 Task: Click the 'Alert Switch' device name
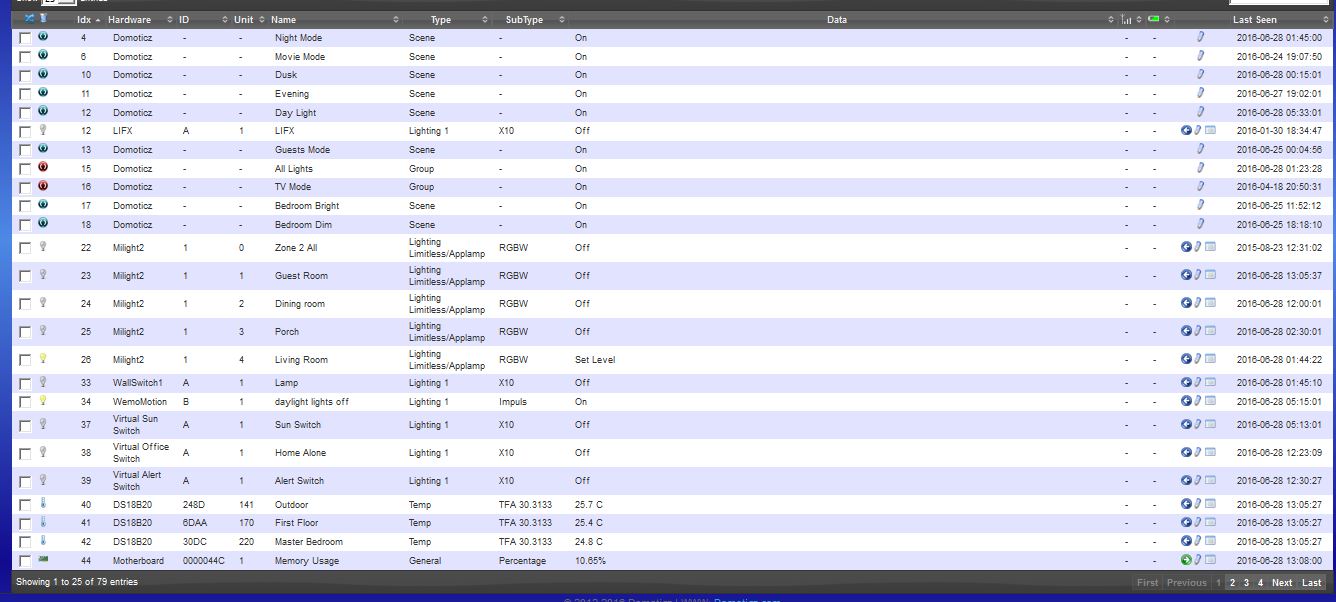299,481
